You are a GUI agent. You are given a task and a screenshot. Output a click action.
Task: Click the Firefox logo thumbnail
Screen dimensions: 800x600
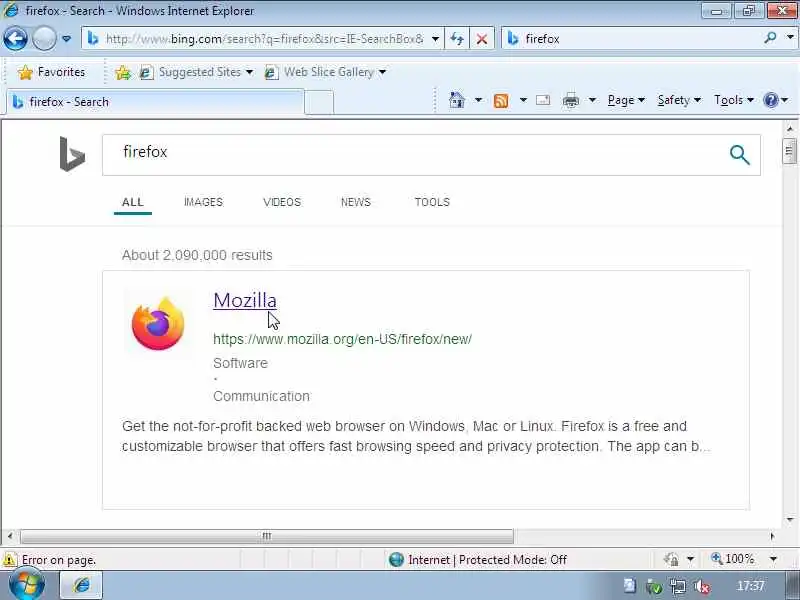pyautogui.click(x=158, y=323)
